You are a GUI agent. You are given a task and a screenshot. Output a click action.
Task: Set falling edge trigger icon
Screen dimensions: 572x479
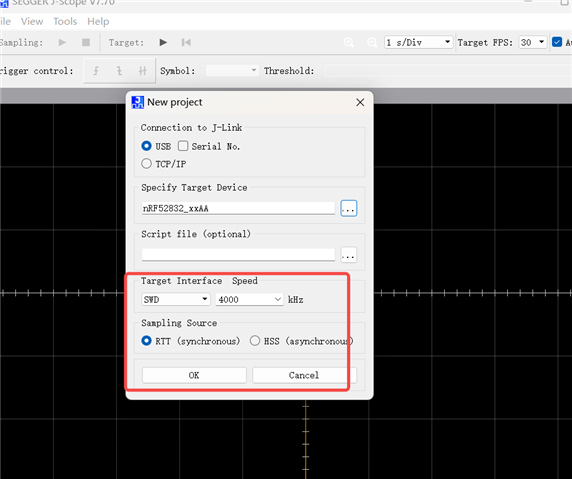tap(119, 71)
